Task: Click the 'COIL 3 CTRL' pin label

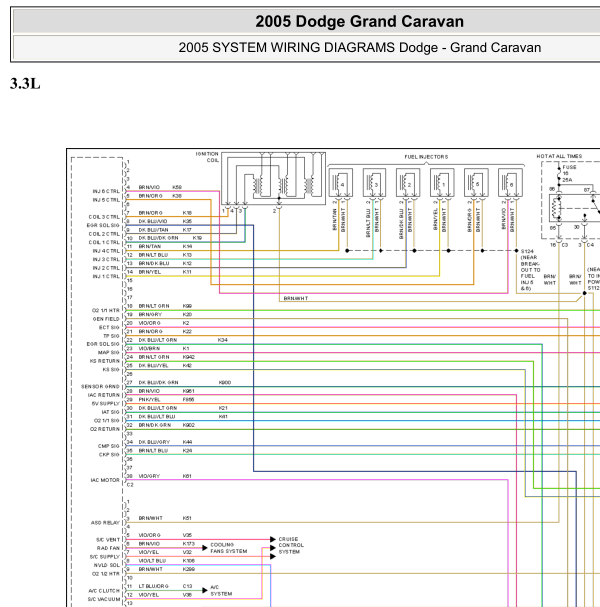Action: pyautogui.click(x=104, y=217)
